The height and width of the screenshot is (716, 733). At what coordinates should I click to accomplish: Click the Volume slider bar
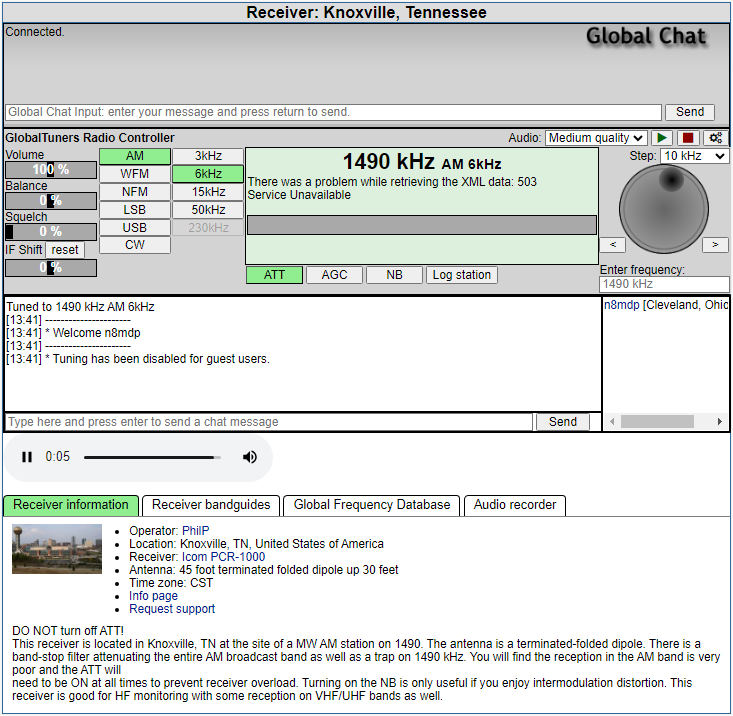click(51, 169)
